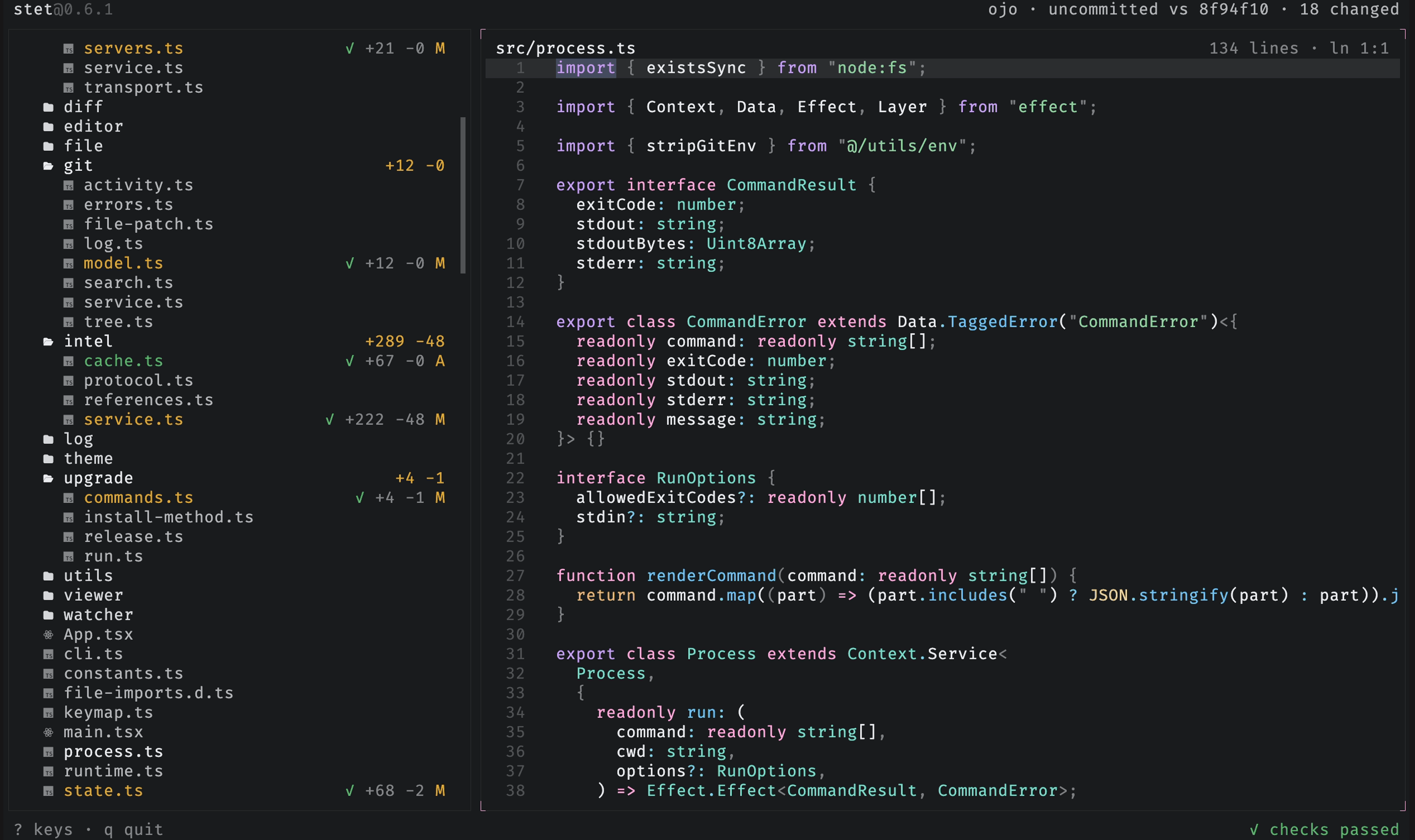Screen dimensions: 1415x840
Task: Click the file icon next to references.ts
Action: click(69, 401)
